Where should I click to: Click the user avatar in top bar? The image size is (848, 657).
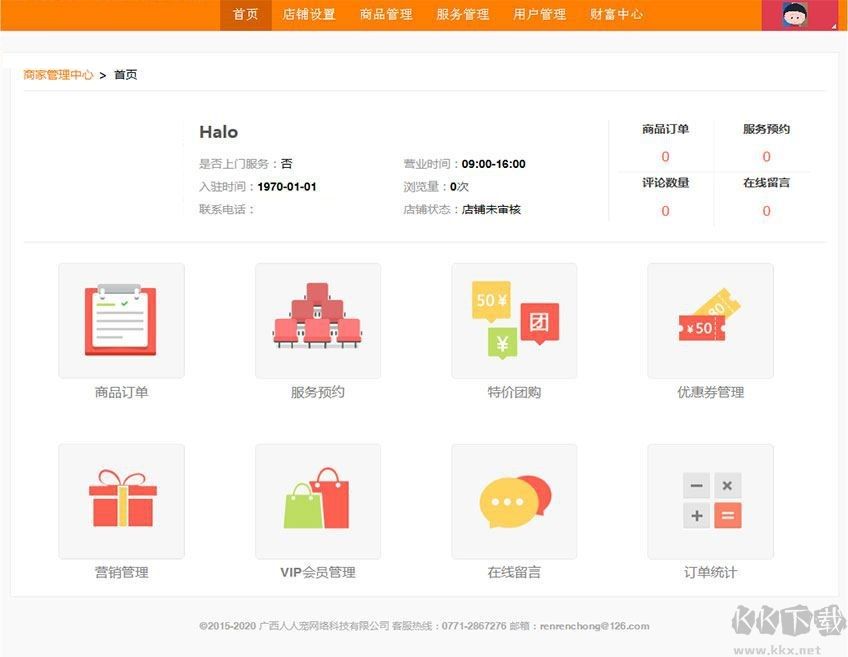(796, 15)
